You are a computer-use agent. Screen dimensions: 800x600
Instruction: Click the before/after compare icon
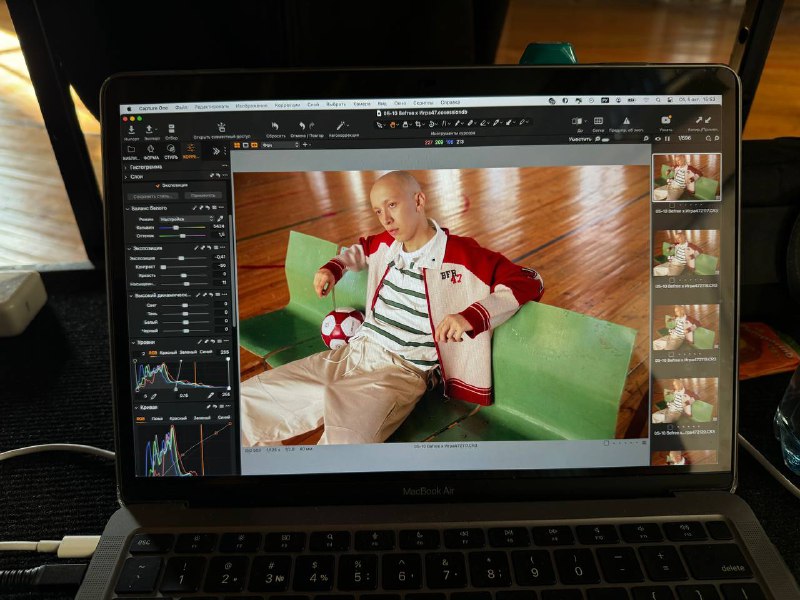click(x=577, y=121)
